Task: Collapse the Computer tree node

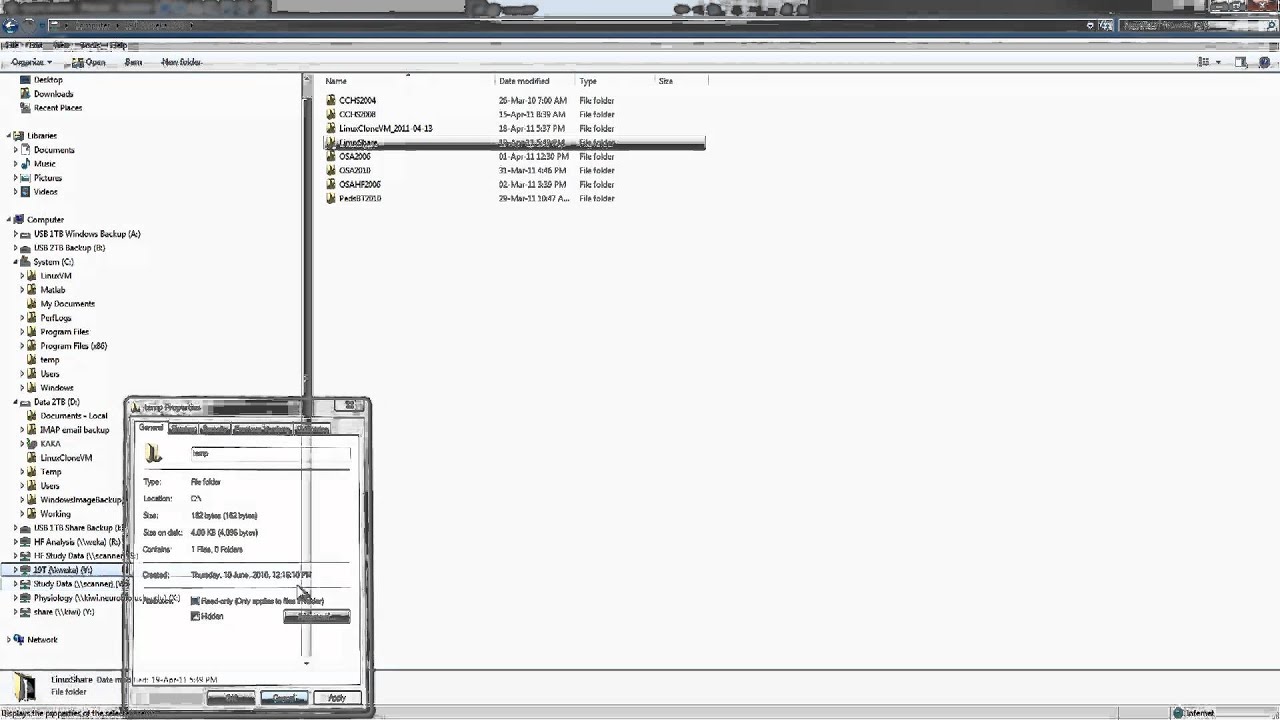Action: [9, 220]
